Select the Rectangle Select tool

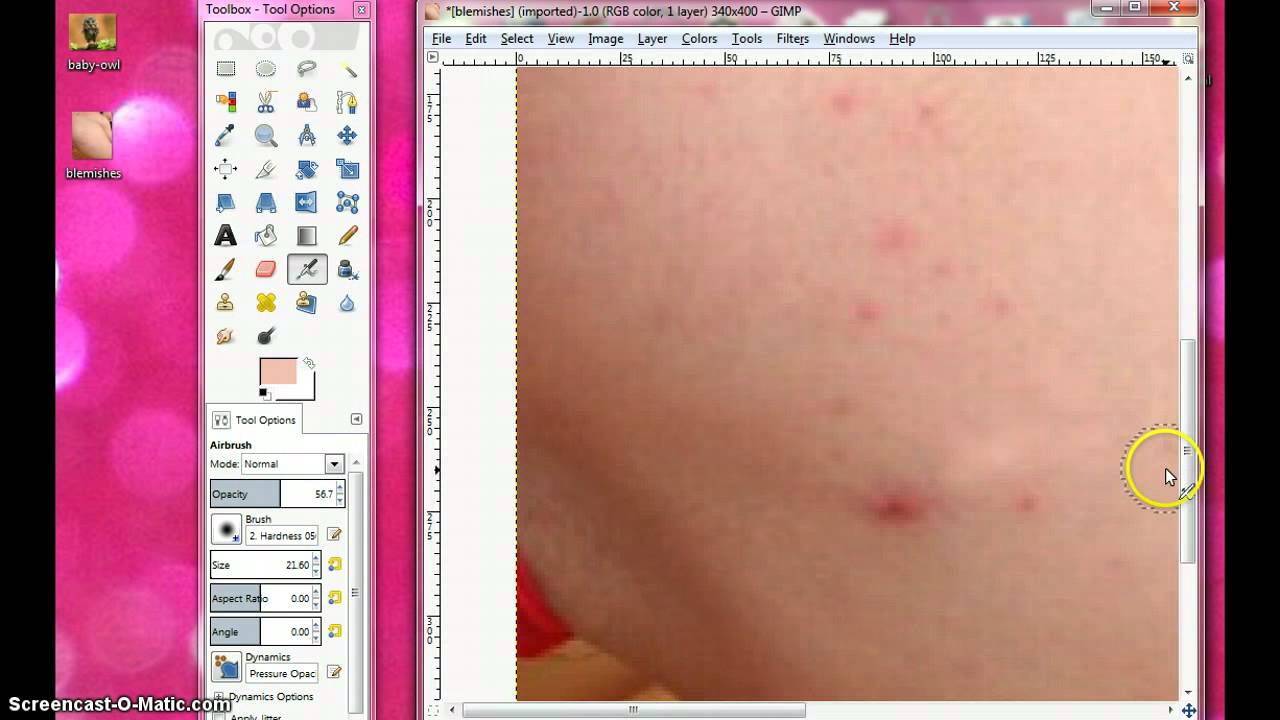[226, 69]
